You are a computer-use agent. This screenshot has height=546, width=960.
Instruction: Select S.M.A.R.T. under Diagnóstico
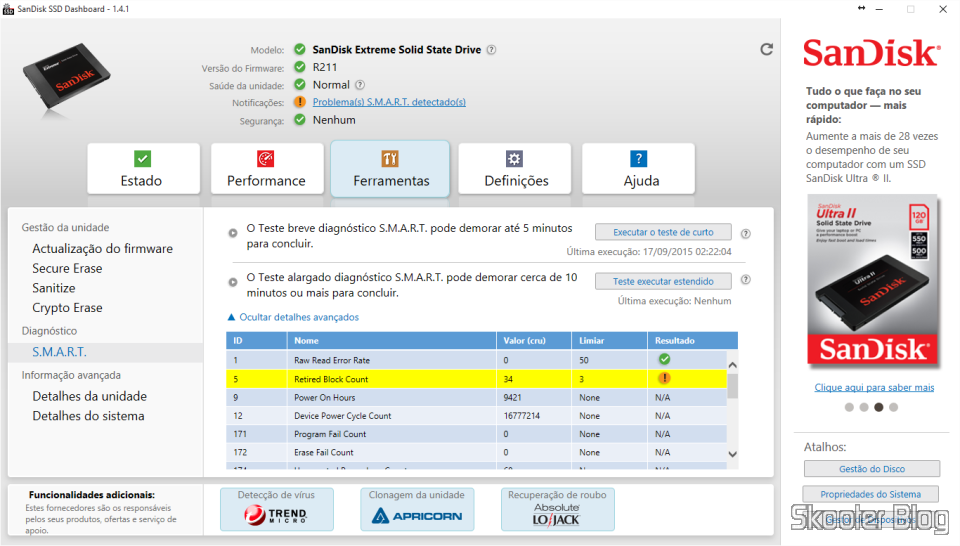59,352
